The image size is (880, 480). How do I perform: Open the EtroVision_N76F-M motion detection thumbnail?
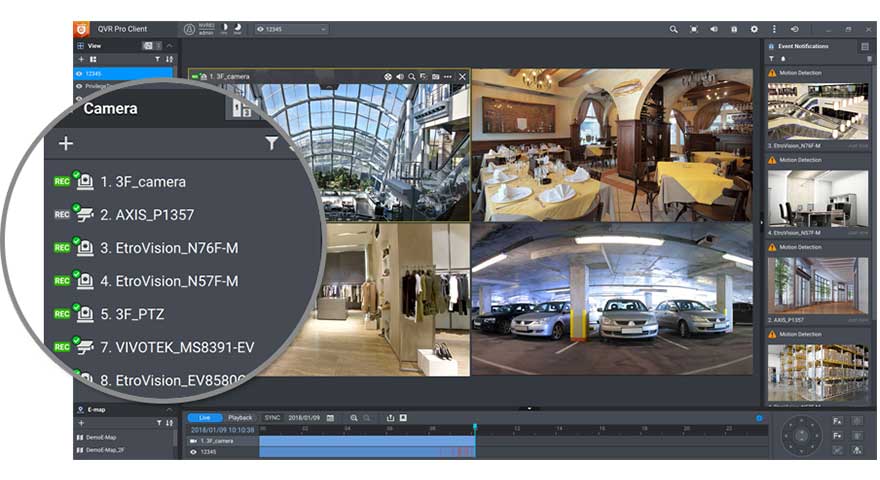point(818,112)
